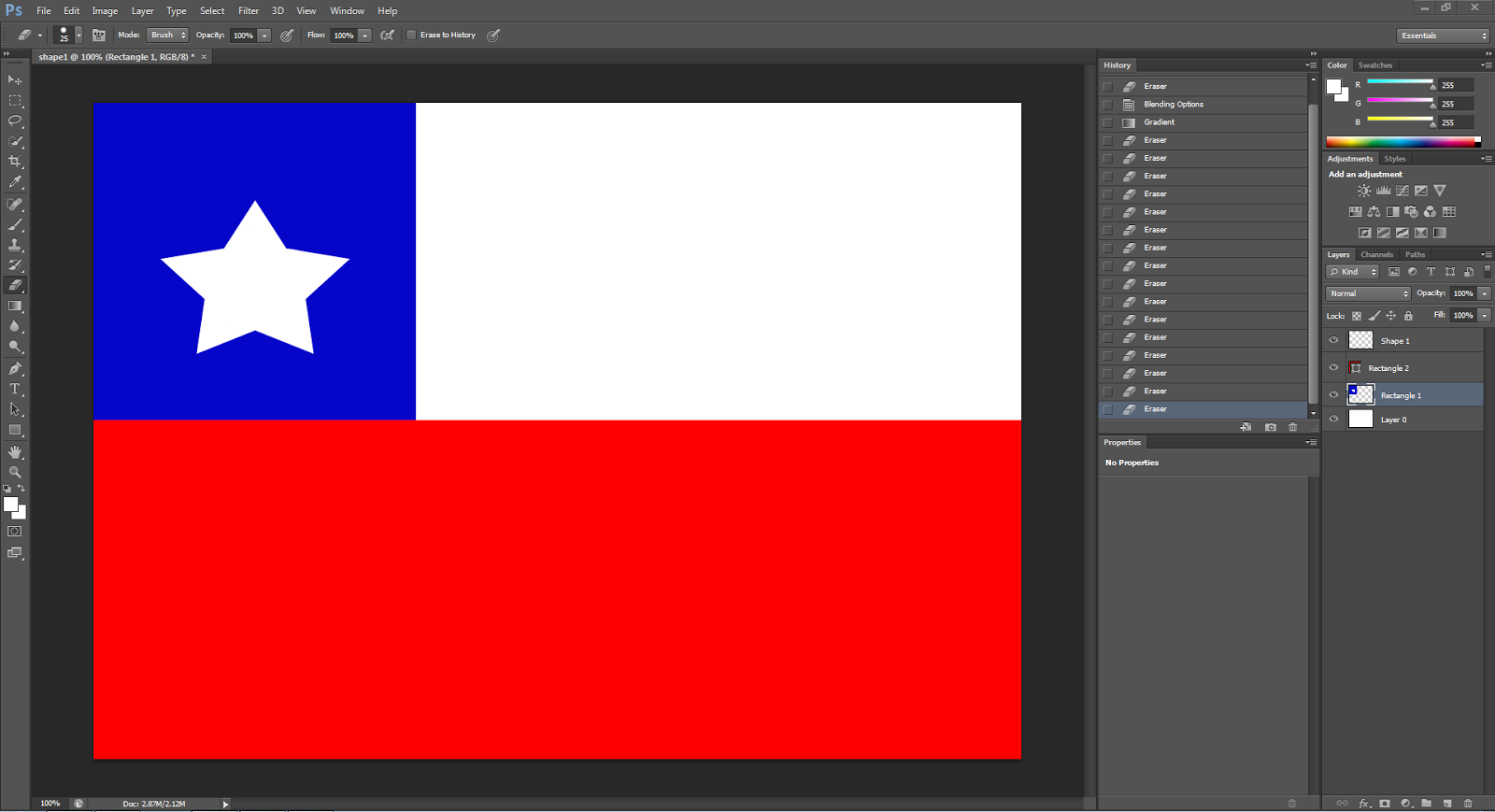Change screen mode icon in toolbox
This screenshot has height=812, width=1495.
[x=15, y=553]
